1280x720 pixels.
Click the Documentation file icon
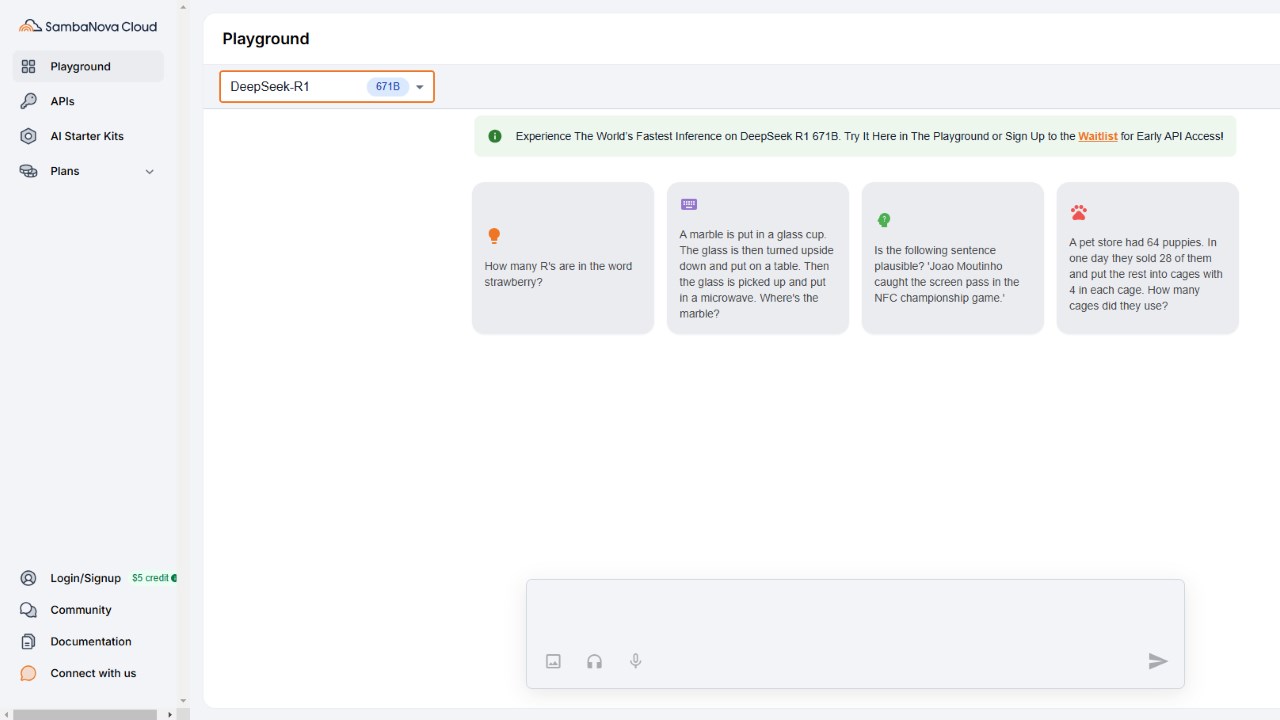coord(29,642)
